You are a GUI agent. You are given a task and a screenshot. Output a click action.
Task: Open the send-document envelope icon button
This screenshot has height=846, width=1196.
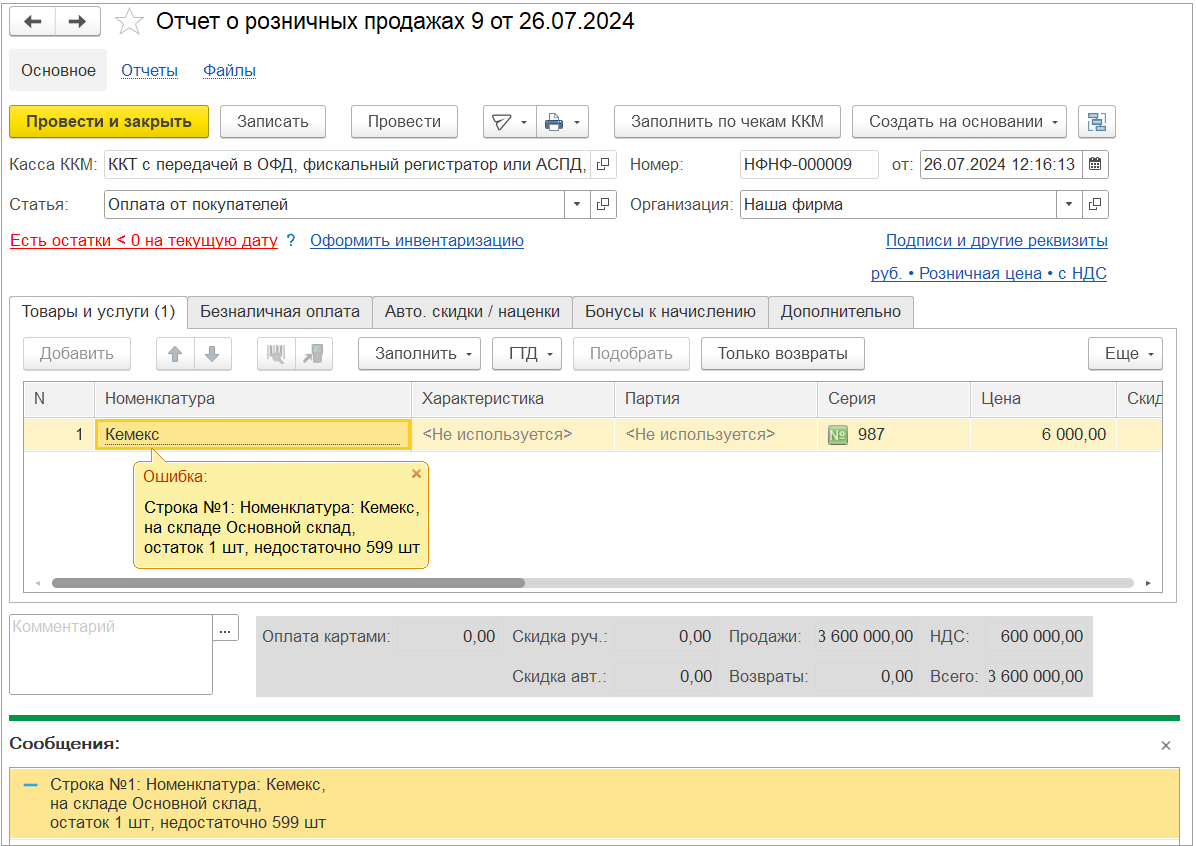point(501,122)
